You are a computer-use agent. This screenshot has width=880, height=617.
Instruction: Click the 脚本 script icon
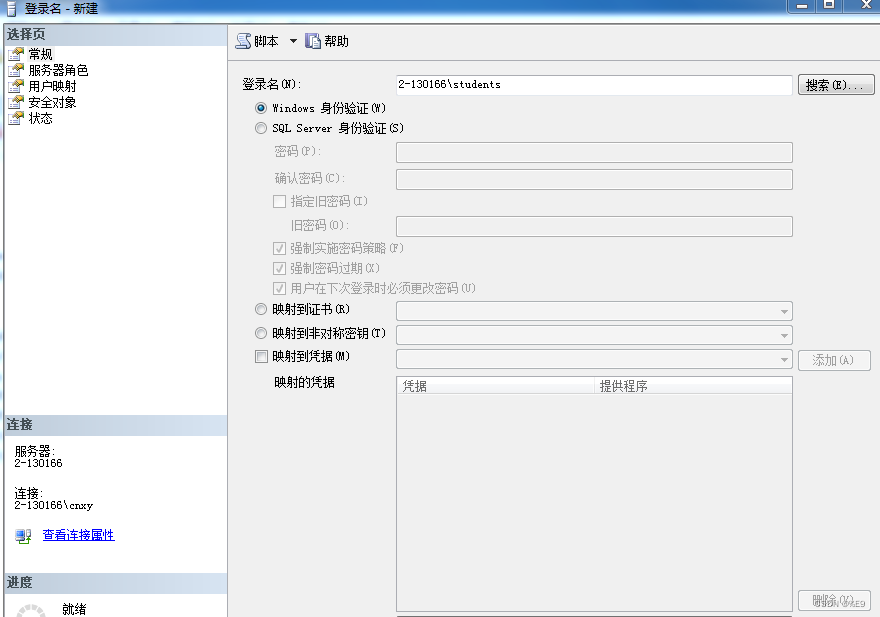(243, 41)
